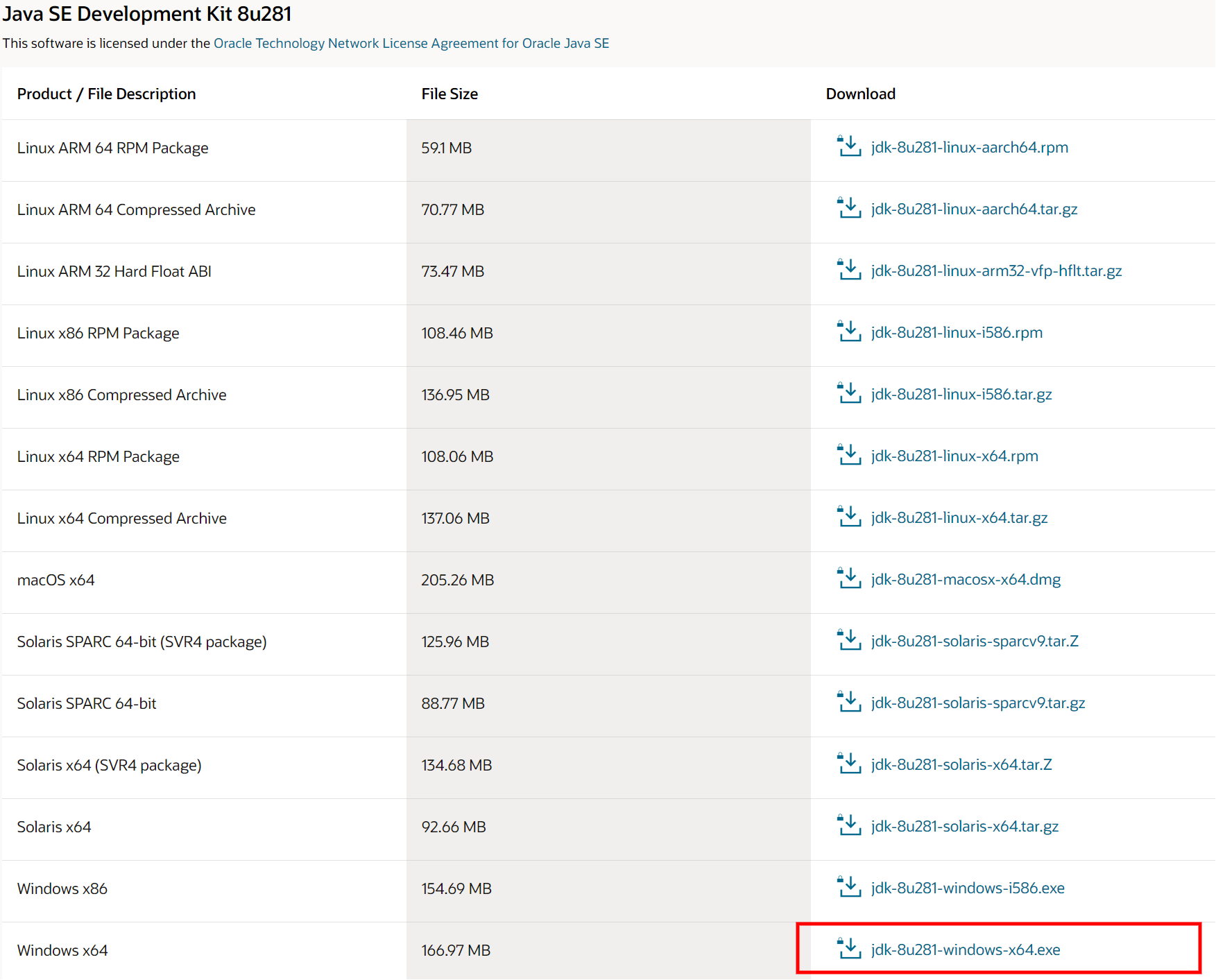1216x980 pixels.
Task: Select the Solaris x64 (SVR4 package) text
Action: [109, 765]
